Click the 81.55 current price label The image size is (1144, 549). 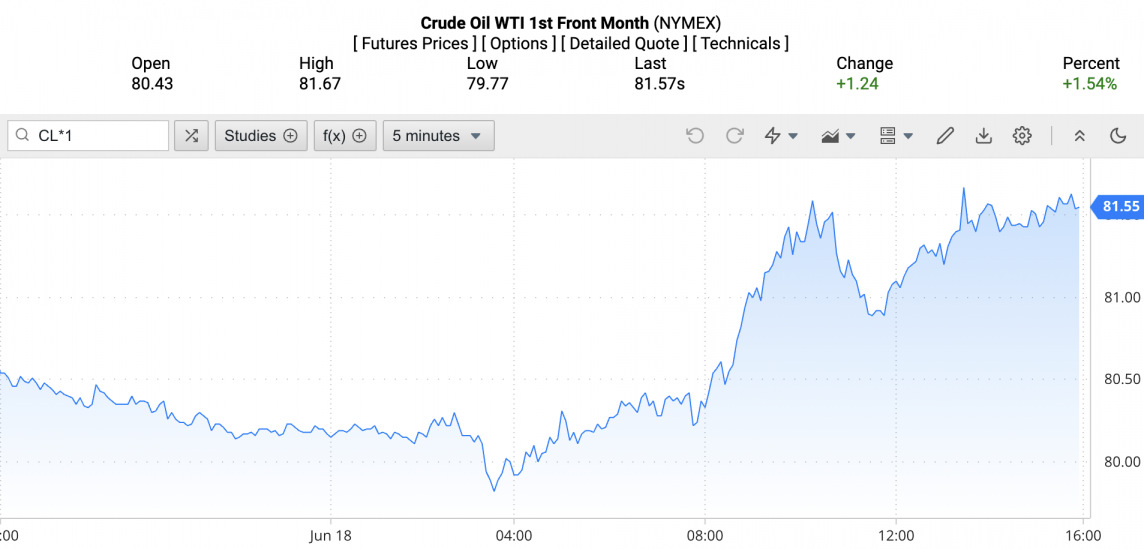(1120, 207)
